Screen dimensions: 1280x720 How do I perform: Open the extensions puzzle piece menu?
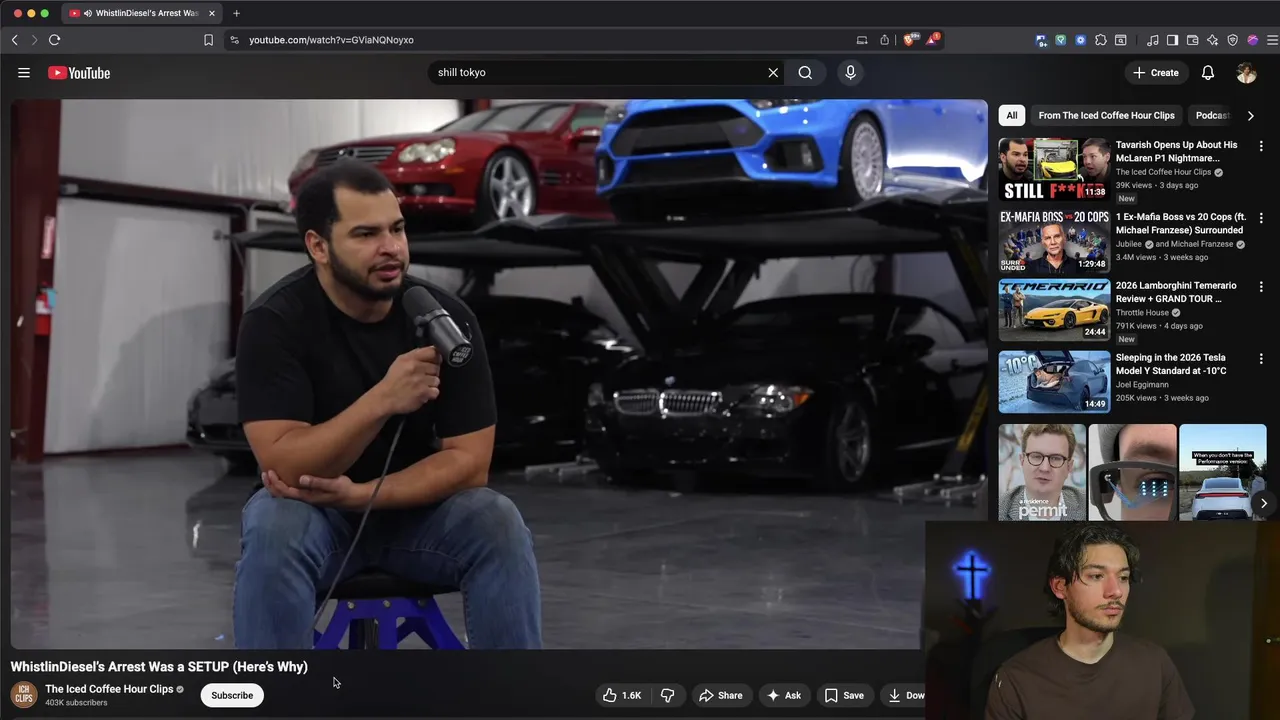[1101, 40]
